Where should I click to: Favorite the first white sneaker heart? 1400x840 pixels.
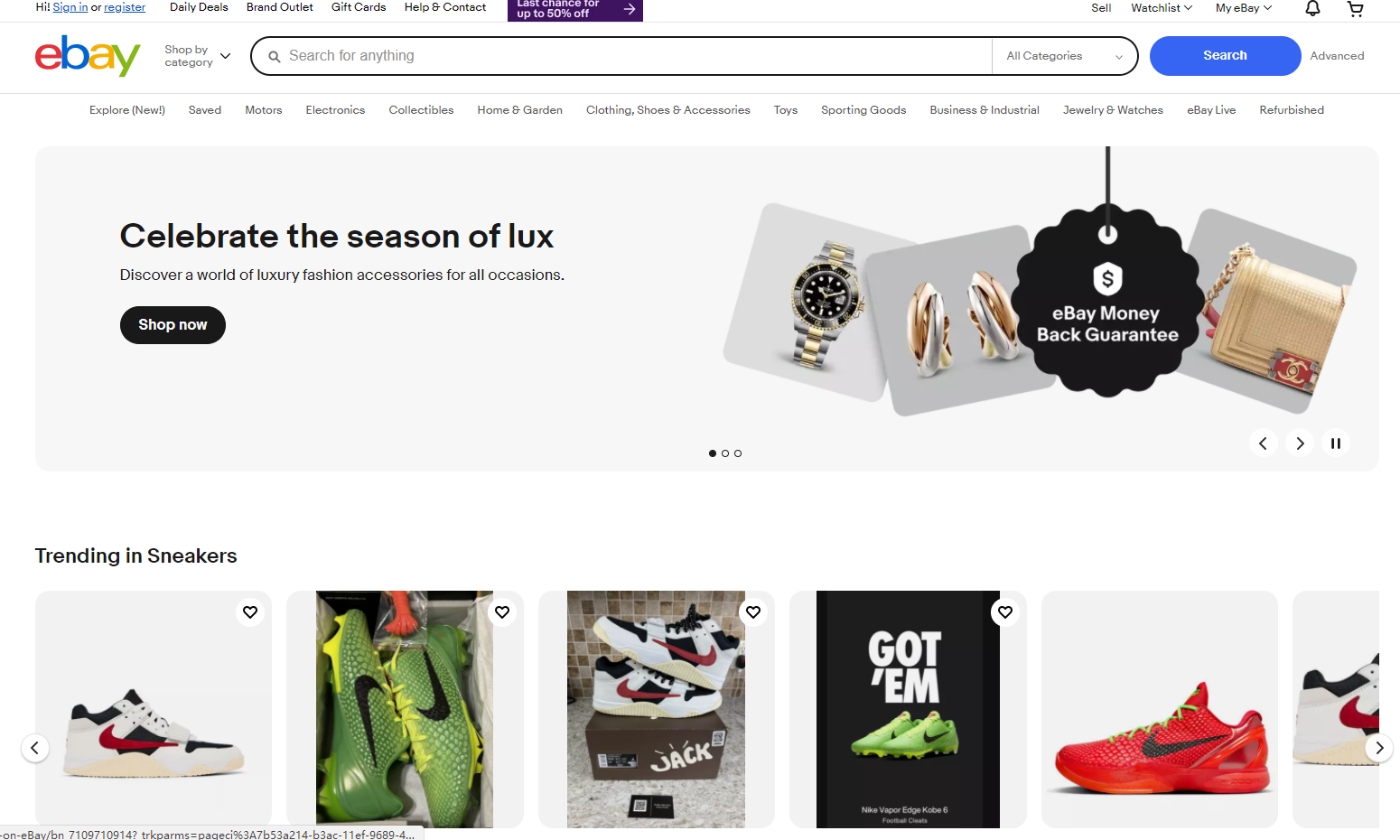(x=250, y=612)
